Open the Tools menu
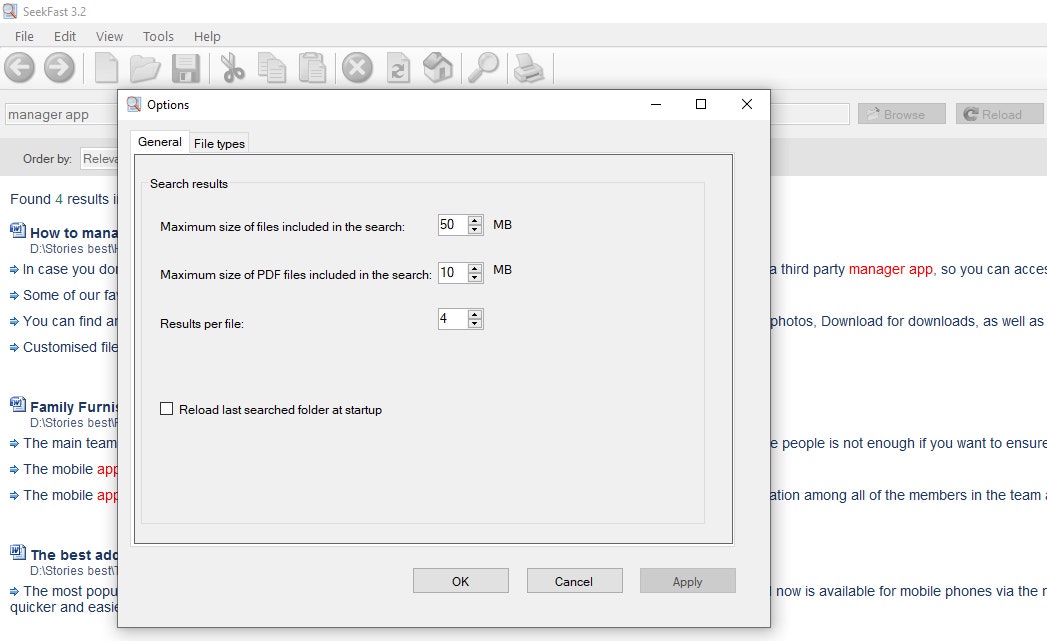1047x641 pixels. coord(158,36)
